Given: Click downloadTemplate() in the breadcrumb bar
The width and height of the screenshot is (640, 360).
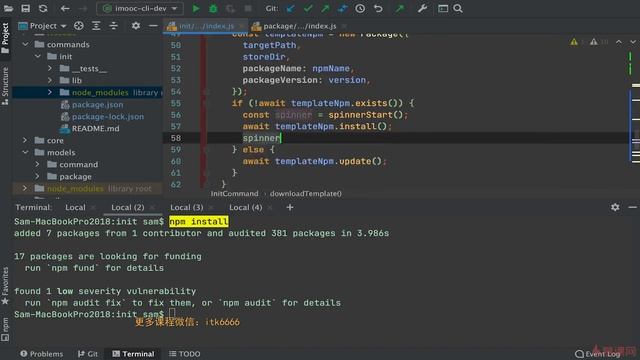Looking at the screenshot, I should [x=306, y=193].
